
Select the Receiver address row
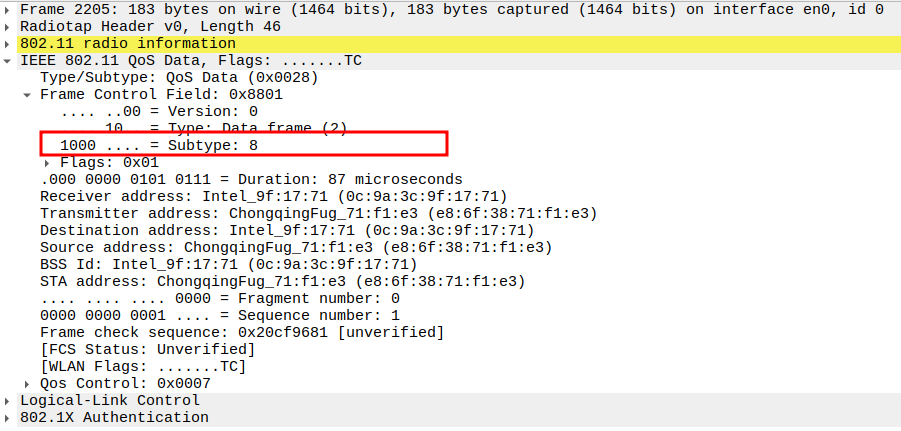[x=272, y=196]
